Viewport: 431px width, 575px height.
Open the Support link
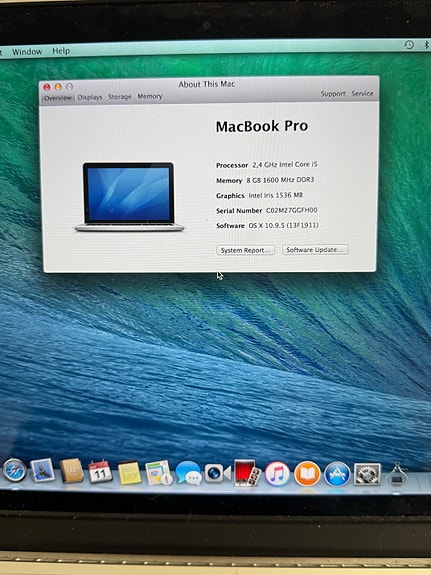coord(333,94)
